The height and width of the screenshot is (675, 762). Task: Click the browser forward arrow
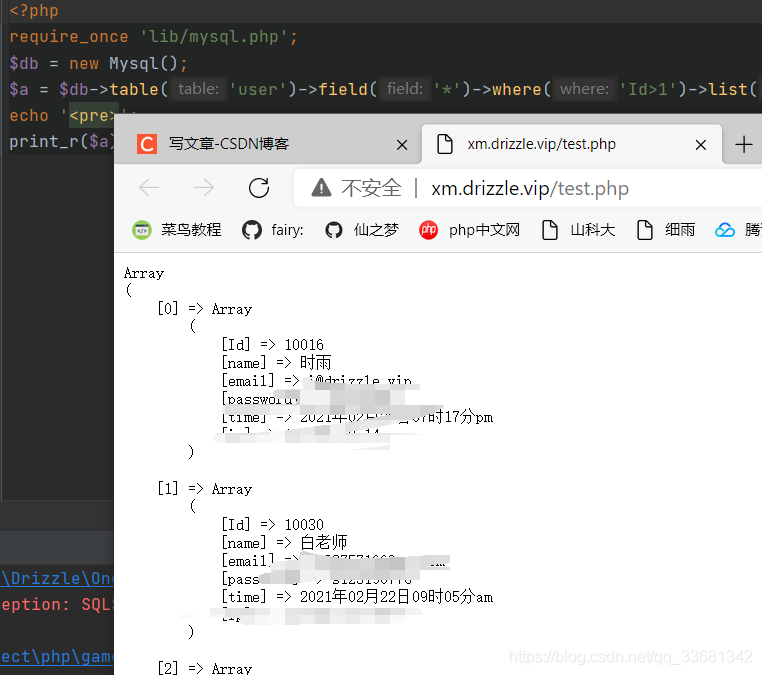(204, 188)
